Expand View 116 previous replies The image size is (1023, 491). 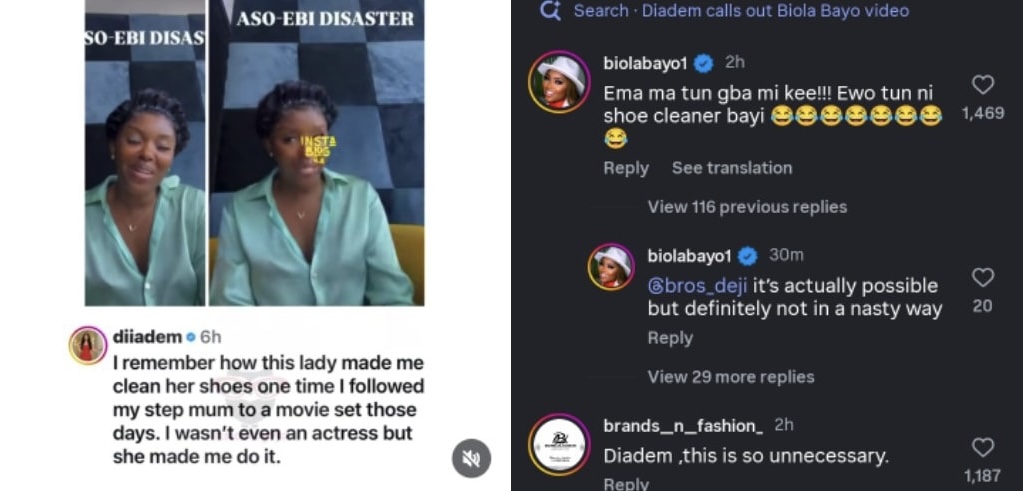click(747, 207)
